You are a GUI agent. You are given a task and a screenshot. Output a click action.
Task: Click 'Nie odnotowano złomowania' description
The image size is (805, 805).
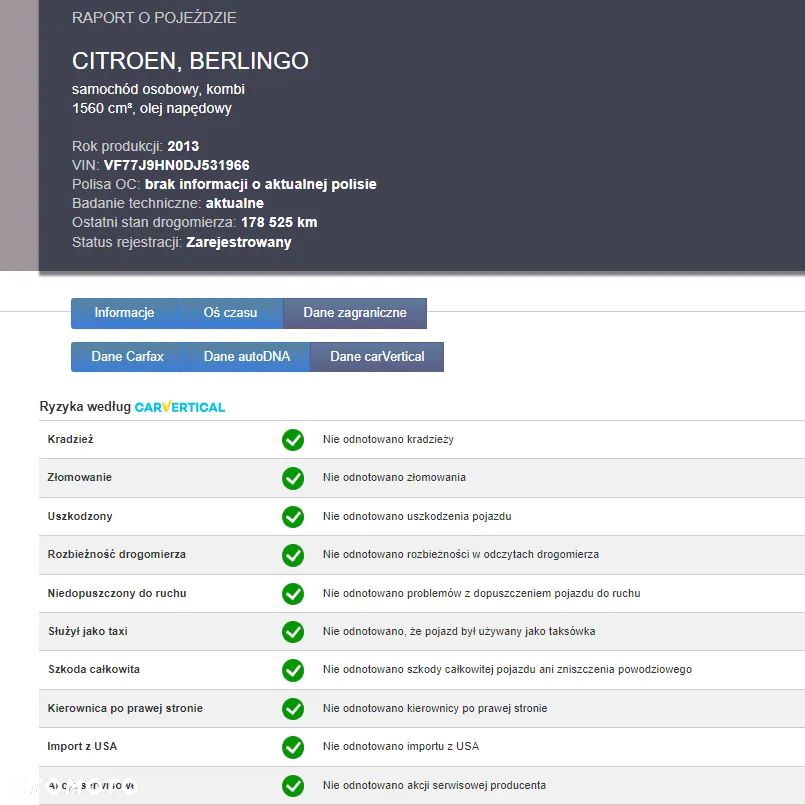pos(394,477)
